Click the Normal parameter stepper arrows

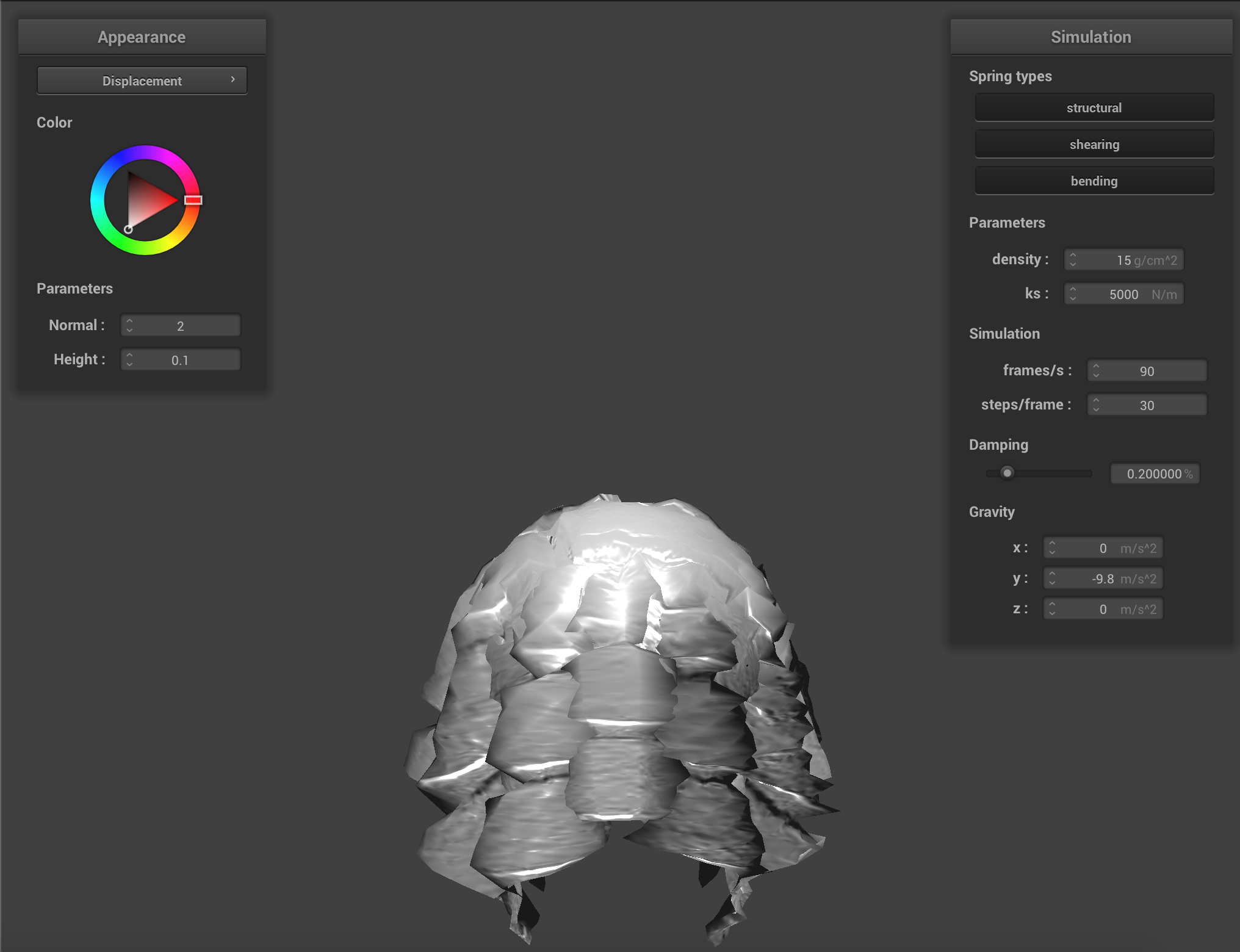(129, 326)
